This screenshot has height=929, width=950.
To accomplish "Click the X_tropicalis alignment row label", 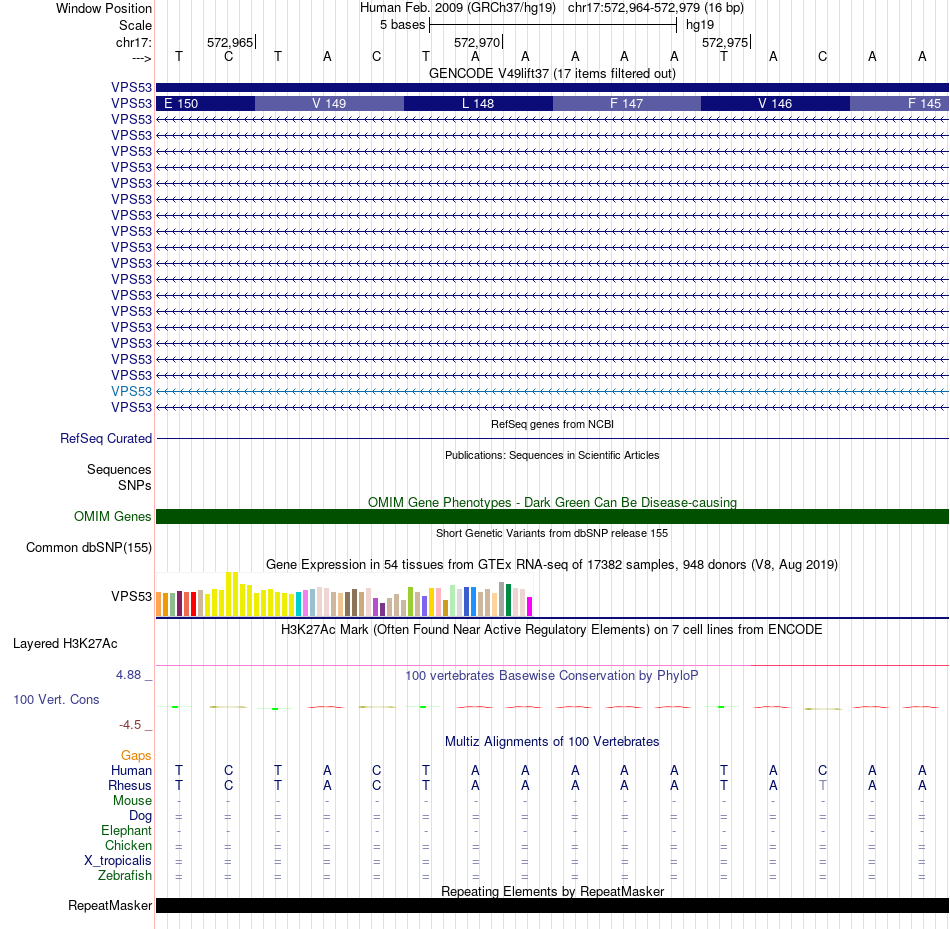I will [118, 861].
